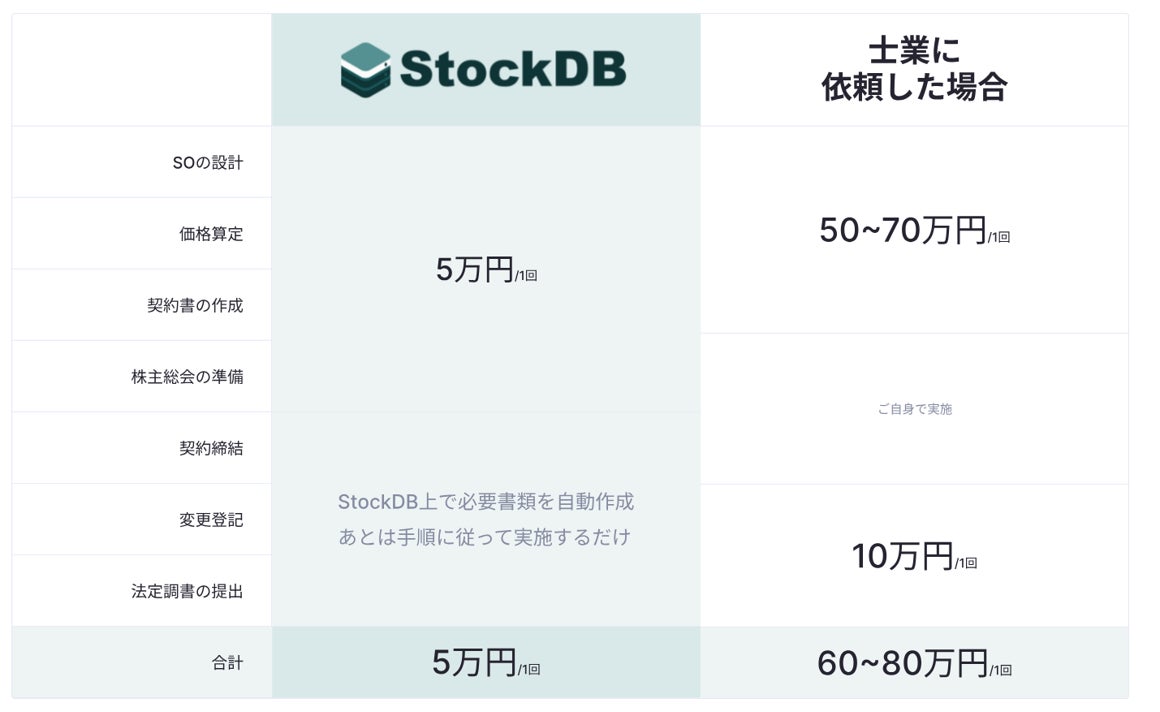1160x712 pixels.
Task: Click the StockDB total 5万円 cell
Action: (486, 662)
